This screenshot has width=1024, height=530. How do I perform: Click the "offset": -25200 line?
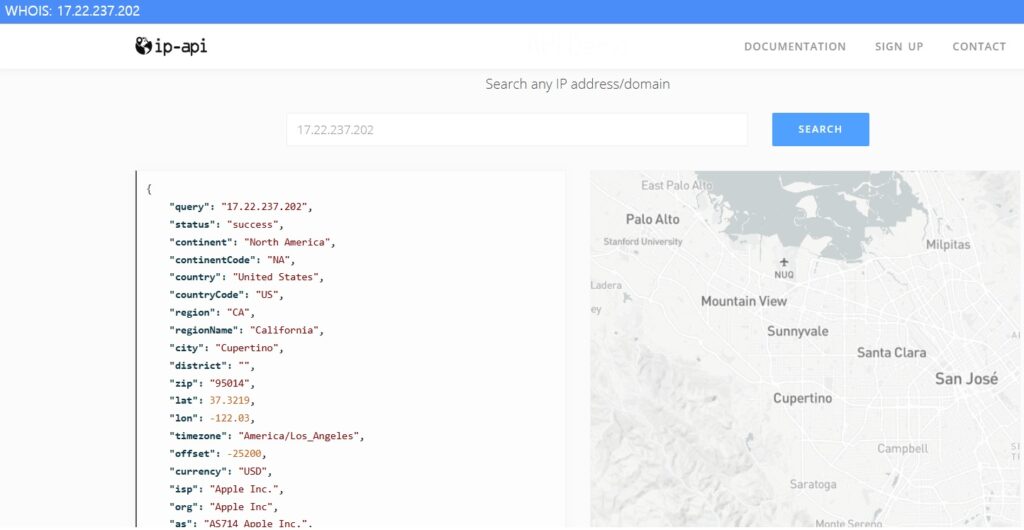click(x=218, y=453)
